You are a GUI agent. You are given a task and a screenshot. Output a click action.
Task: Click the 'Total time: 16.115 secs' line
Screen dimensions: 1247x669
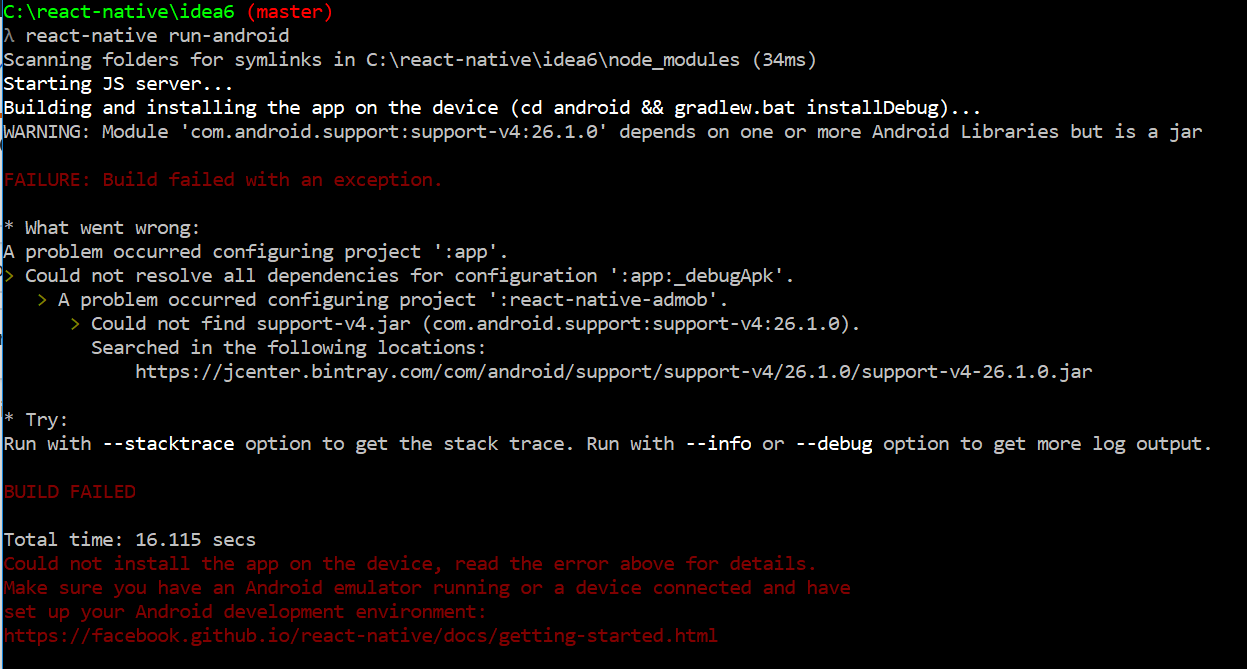coord(129,540)
